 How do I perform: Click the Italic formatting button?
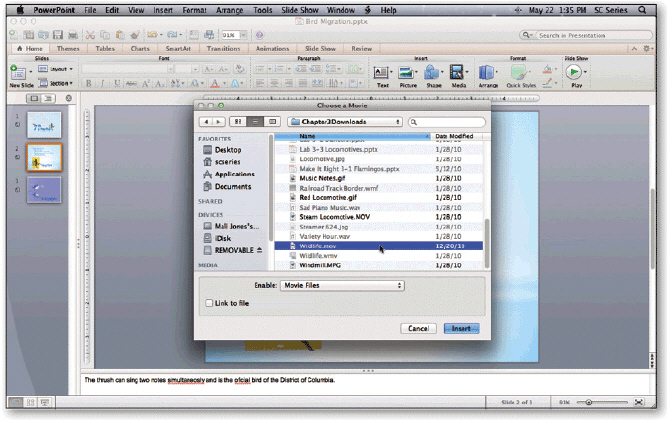pyautogui.click(x=102, y=83)
